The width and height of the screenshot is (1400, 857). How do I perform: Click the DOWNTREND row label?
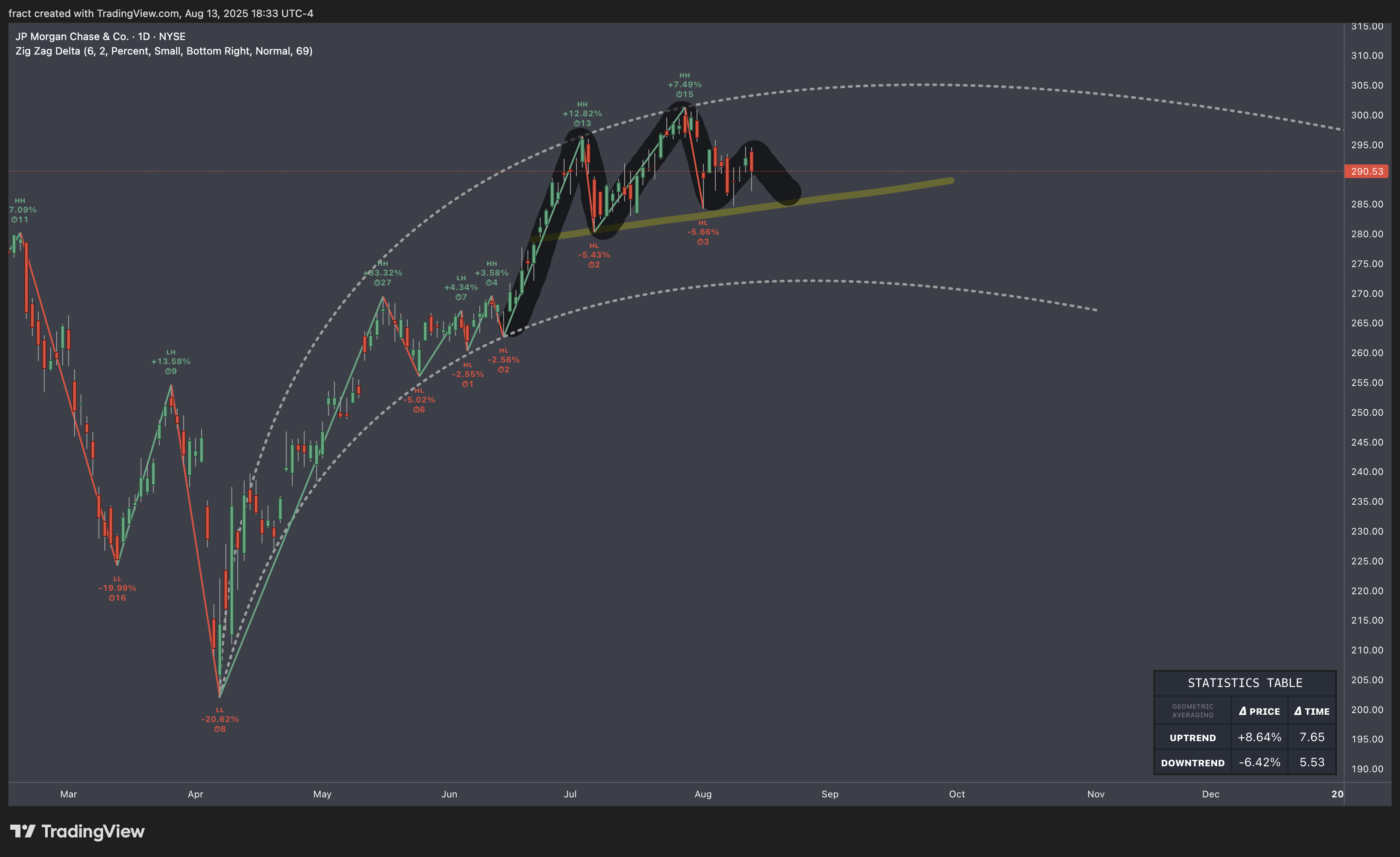[1193, 763]
